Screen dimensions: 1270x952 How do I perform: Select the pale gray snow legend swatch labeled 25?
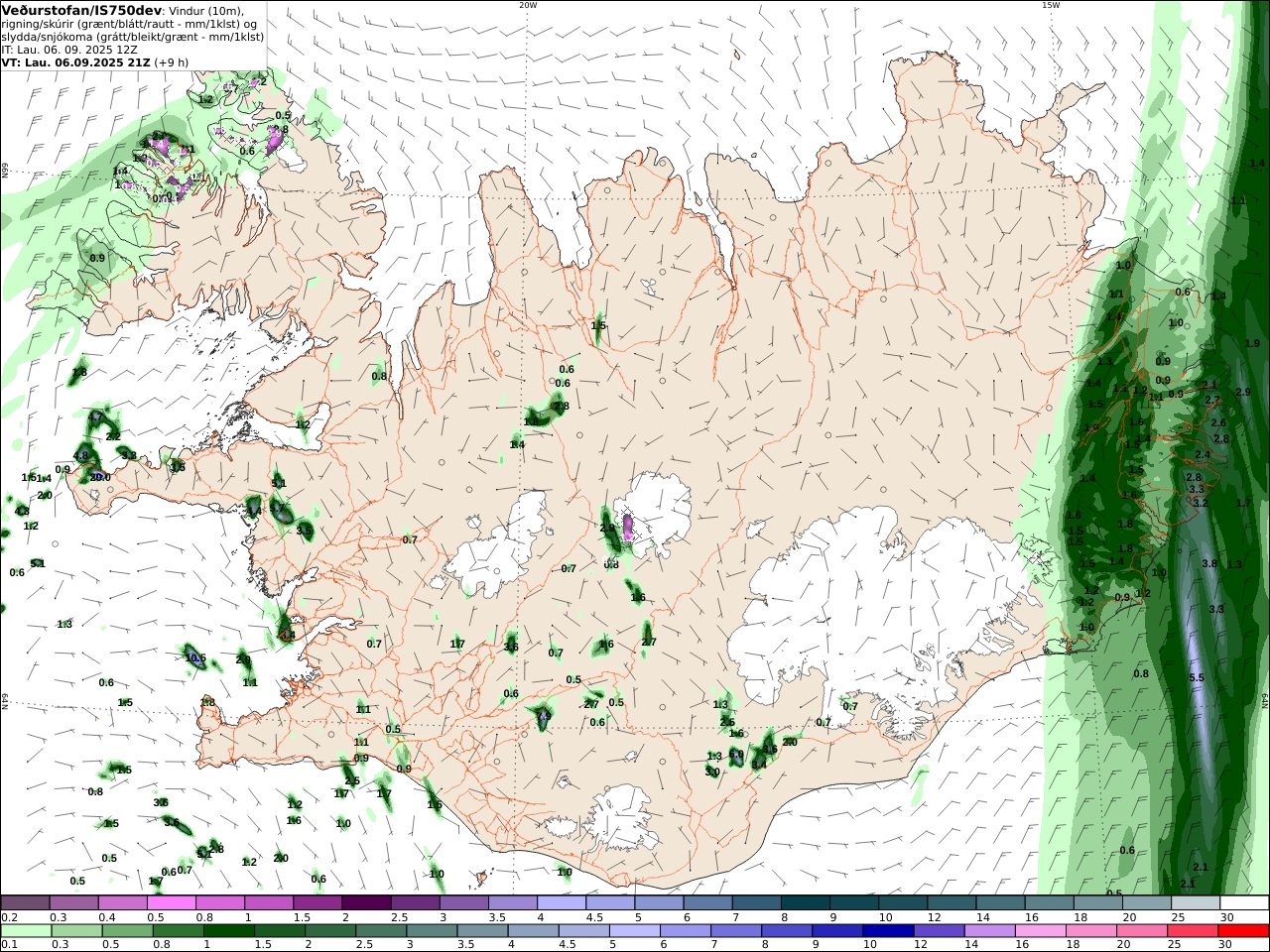pyautogui.click(x=1195, y=903)
